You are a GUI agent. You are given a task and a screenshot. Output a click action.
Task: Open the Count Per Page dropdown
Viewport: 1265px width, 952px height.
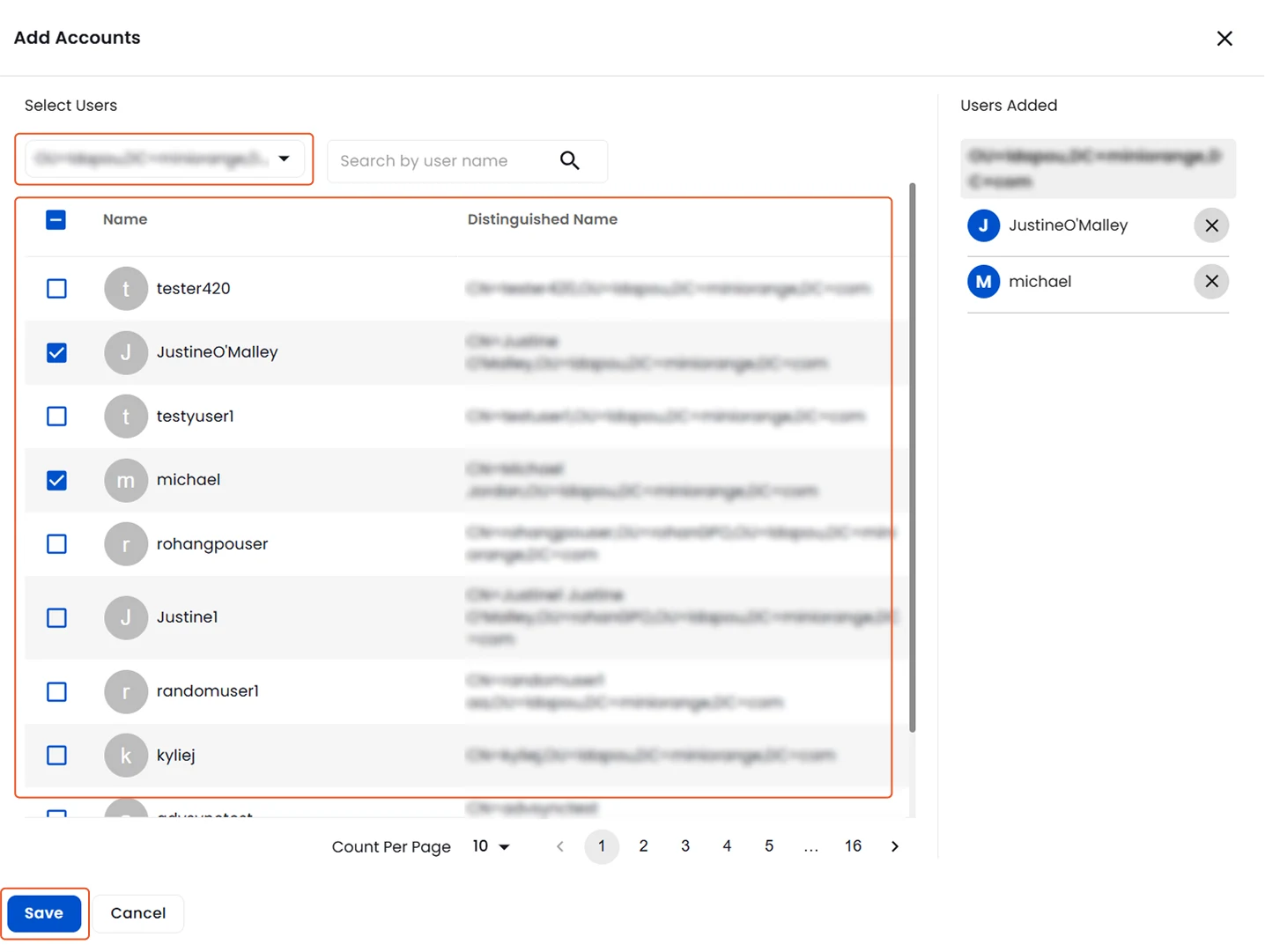pos(490,846)
